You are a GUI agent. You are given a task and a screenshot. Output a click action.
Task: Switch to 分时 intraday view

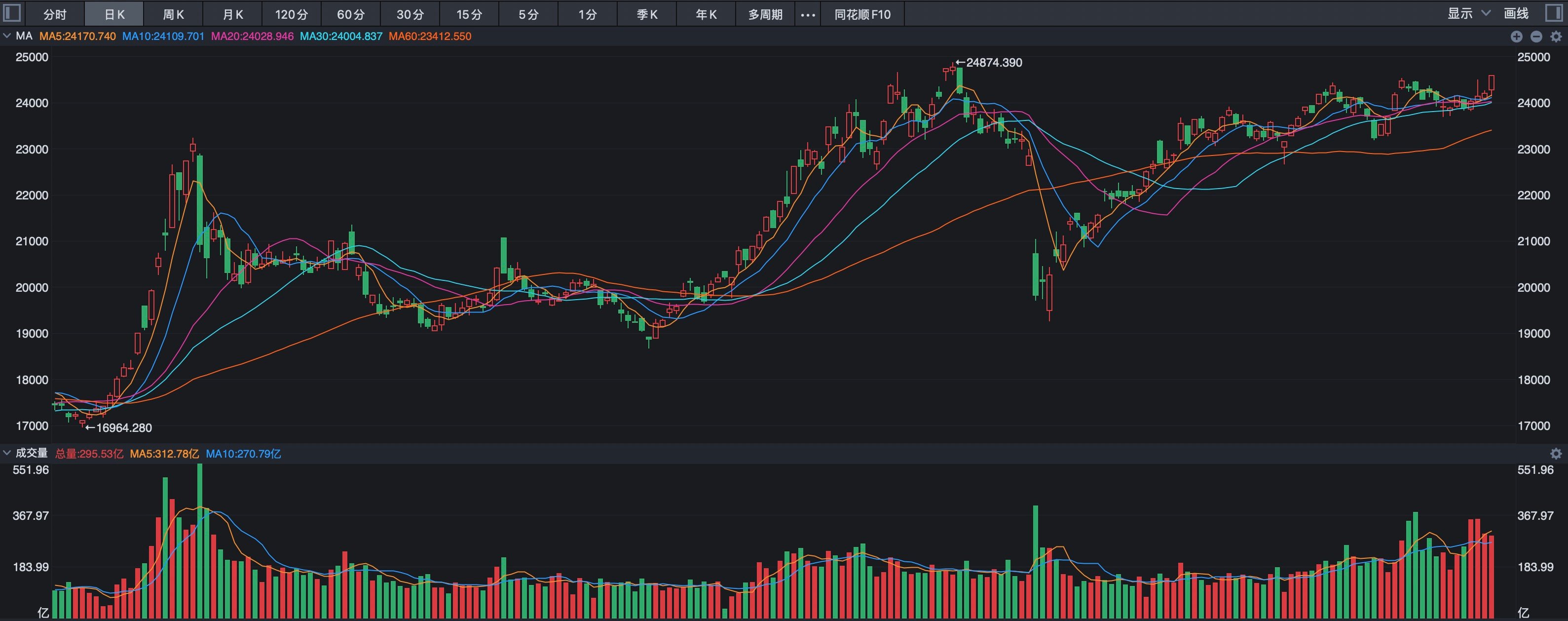click(55, 14)
